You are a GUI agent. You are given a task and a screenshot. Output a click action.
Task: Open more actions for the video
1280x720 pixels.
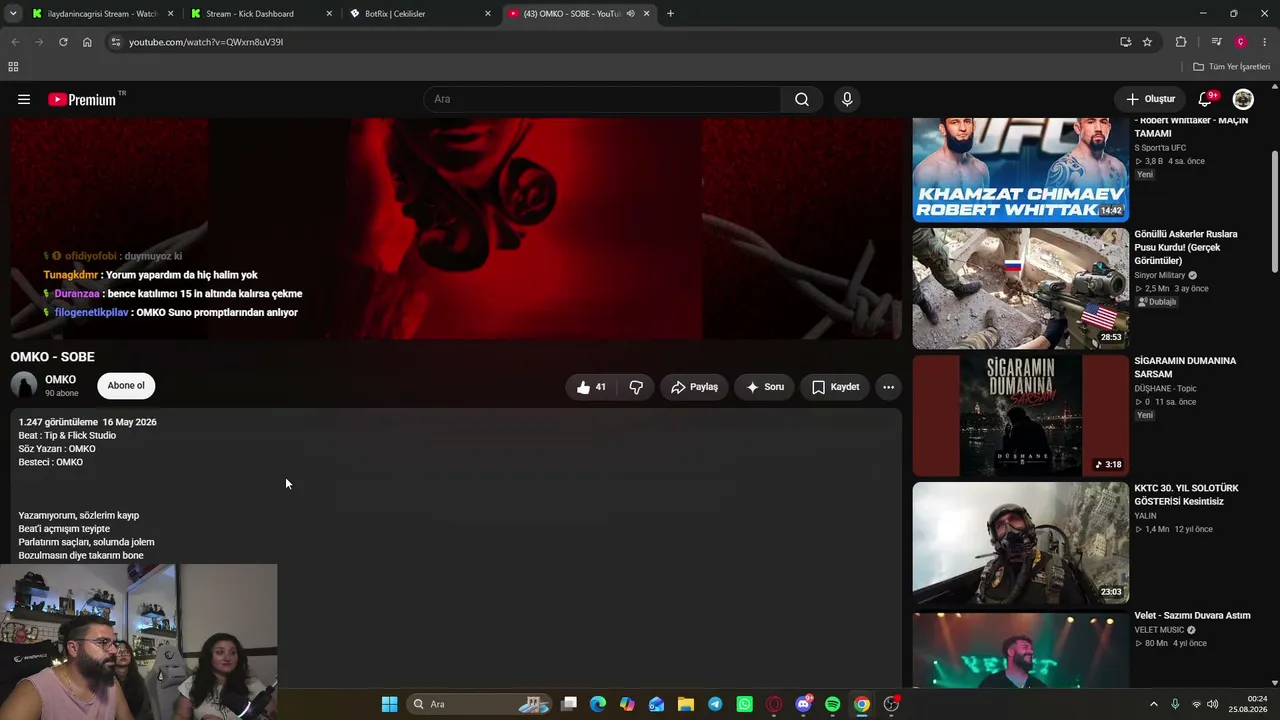coord(888,387)
